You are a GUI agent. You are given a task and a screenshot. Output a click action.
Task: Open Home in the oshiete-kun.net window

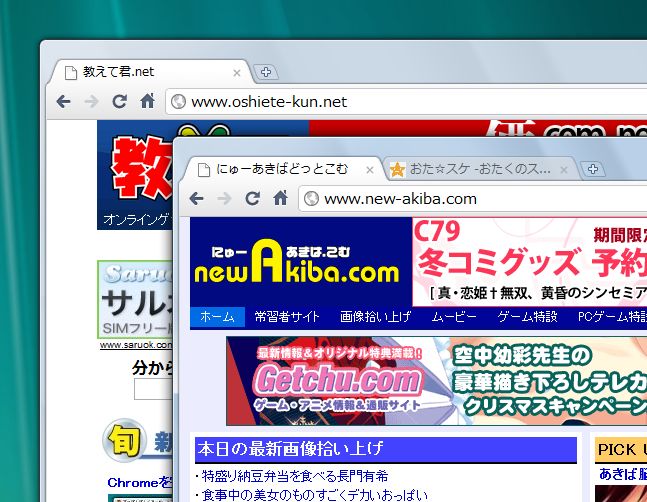[147, 101]
